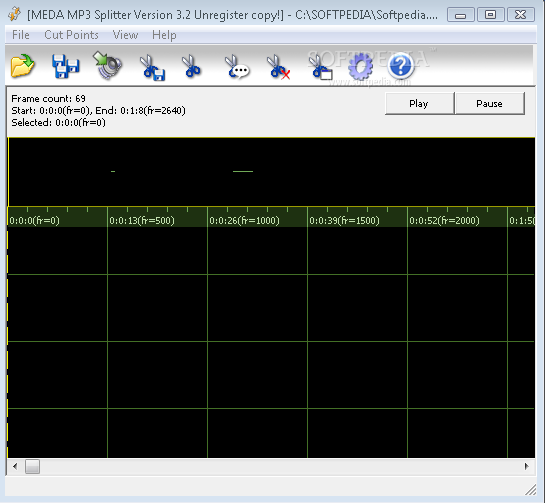The width and height of the screenshot is (545, 503).
Task: Open the Help menu
Action: pos(164,35)
